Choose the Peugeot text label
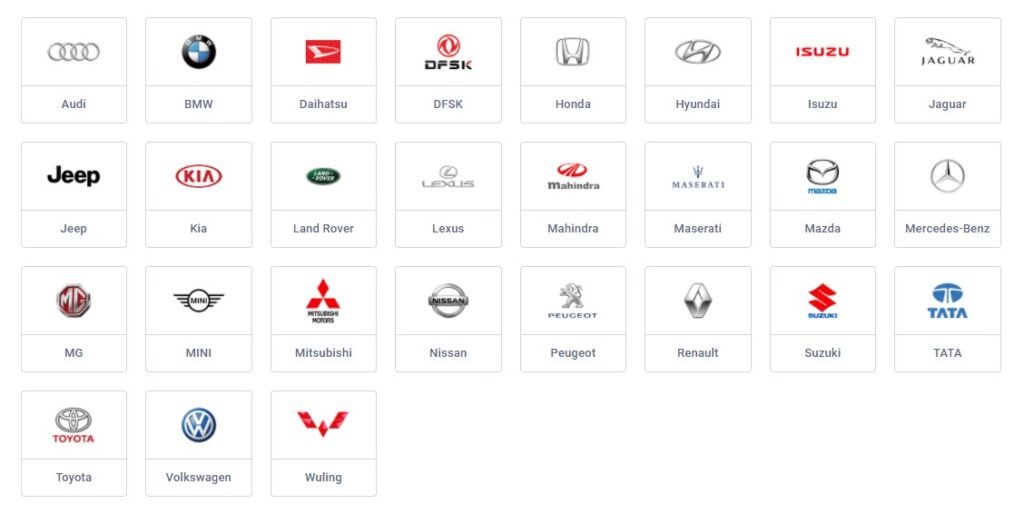The width and height of the screenshot is (1024, 514). (573, 353)
